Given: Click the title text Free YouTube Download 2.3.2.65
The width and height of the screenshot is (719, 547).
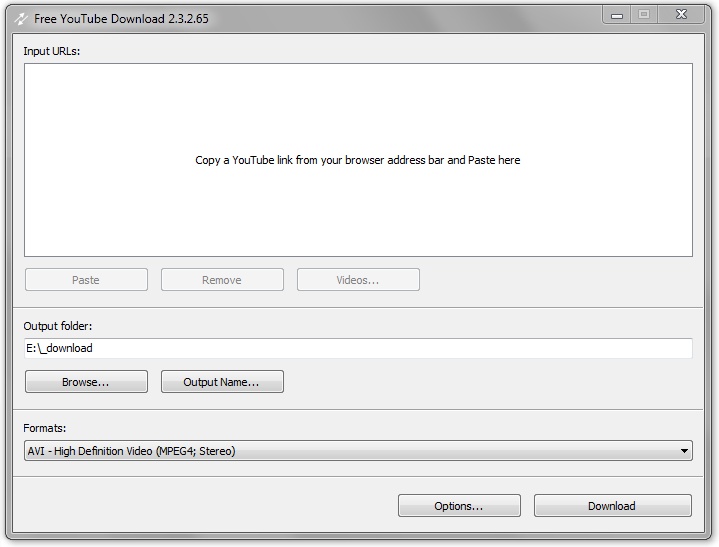Looking at the screenshot, I should pyautogui.click(x=121, y=19).
